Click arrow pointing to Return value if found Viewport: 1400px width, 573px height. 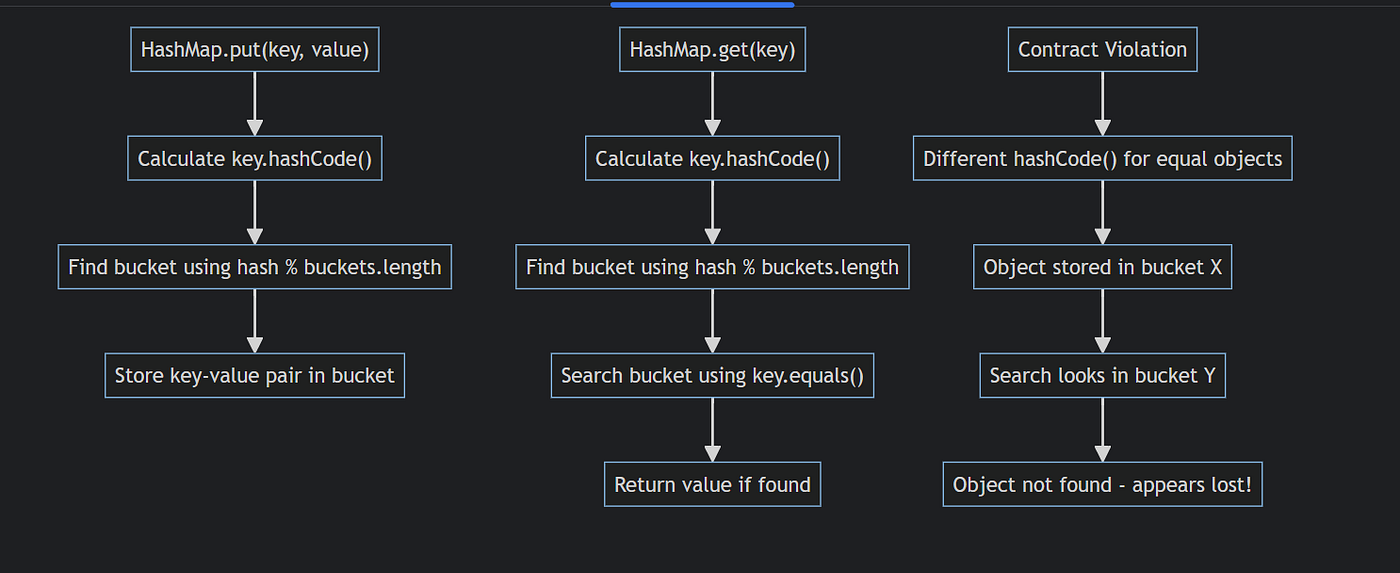click(712, 430)
